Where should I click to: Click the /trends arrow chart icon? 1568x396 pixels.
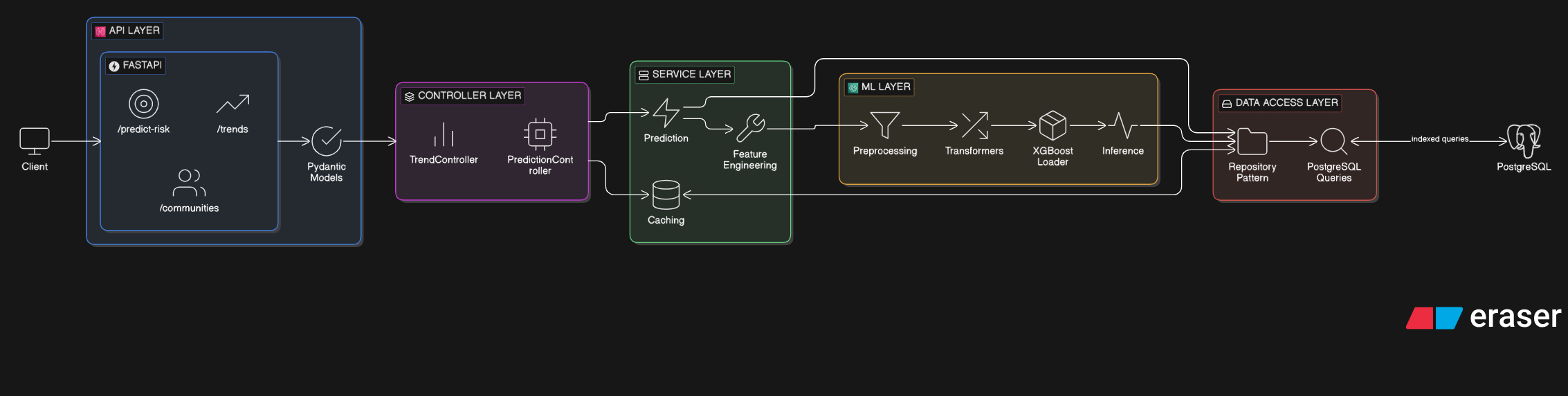233,105
